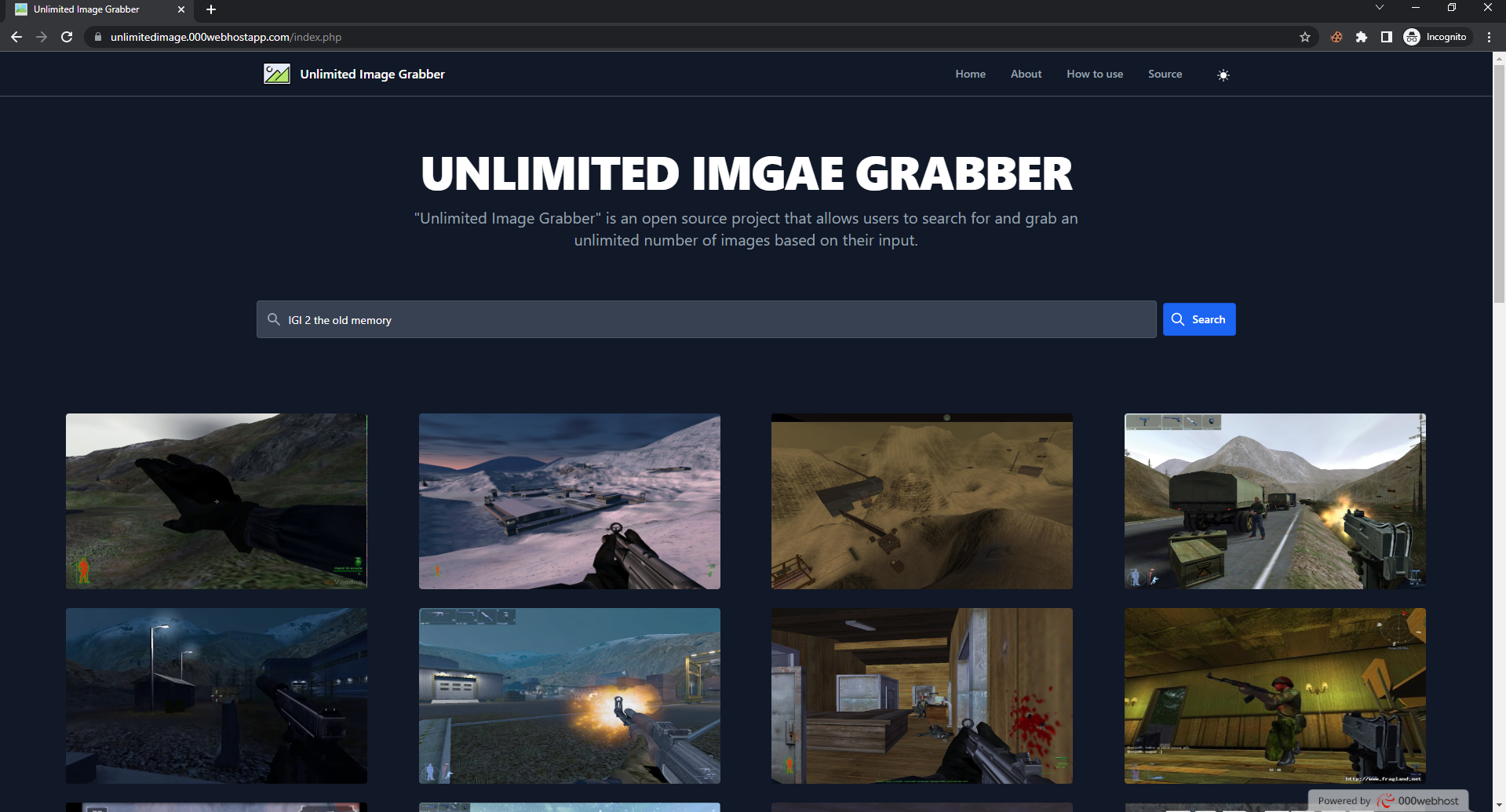Click the lock site info icon
The width and height of the screenshot is (1506, 812).
pos(98,37)
